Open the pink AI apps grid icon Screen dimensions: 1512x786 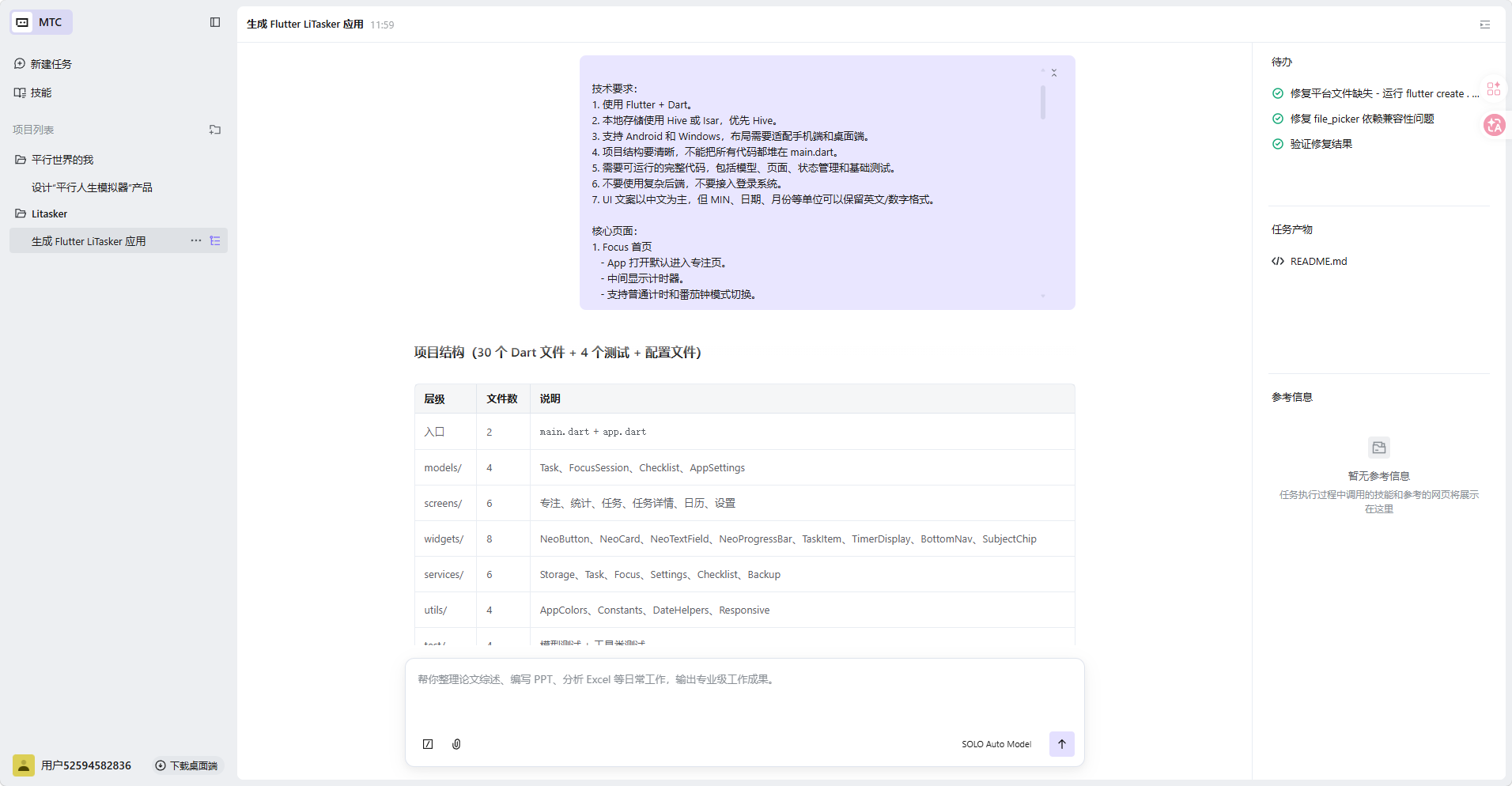1493,89
